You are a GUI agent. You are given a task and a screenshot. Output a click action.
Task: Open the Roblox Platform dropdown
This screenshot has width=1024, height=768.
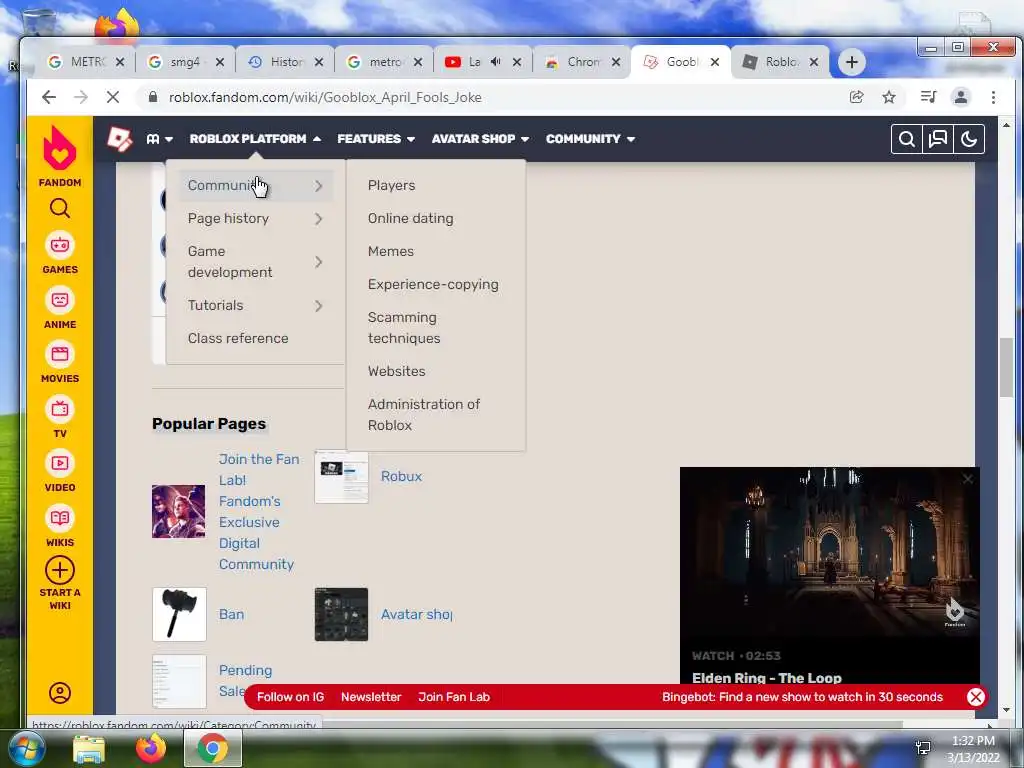255,139
